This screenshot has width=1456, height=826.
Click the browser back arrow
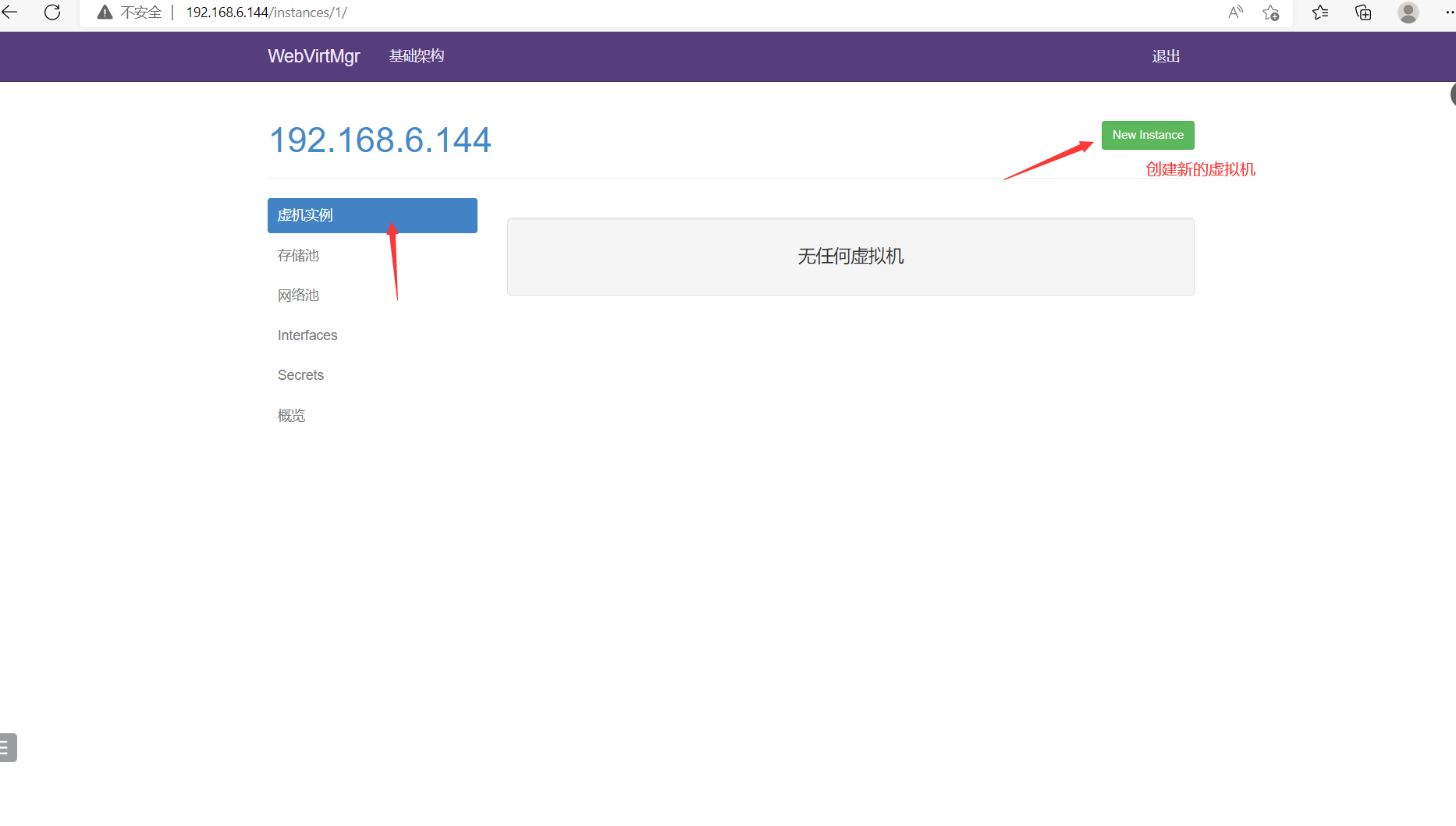tap(9, 12)
